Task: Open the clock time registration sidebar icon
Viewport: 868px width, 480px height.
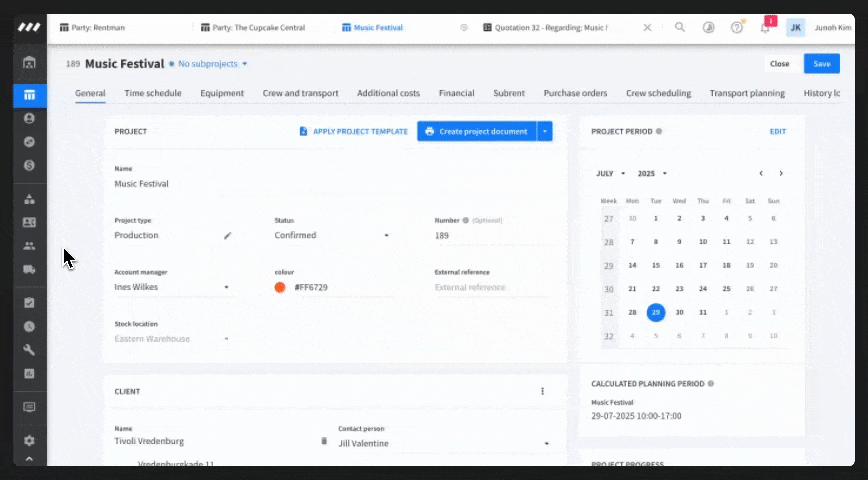Action: [x=29, y=327]
